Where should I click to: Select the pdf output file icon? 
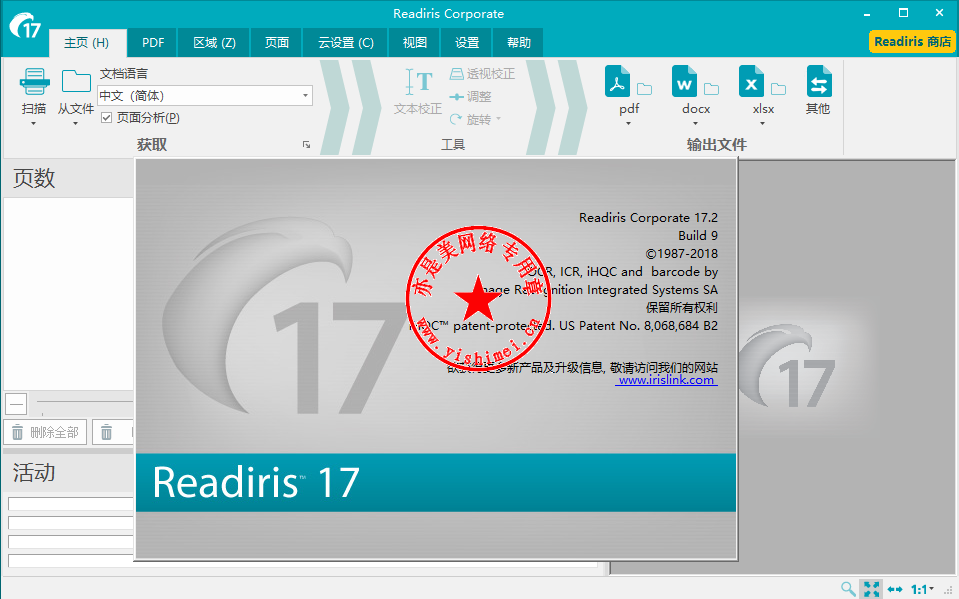tap(617, 81)
